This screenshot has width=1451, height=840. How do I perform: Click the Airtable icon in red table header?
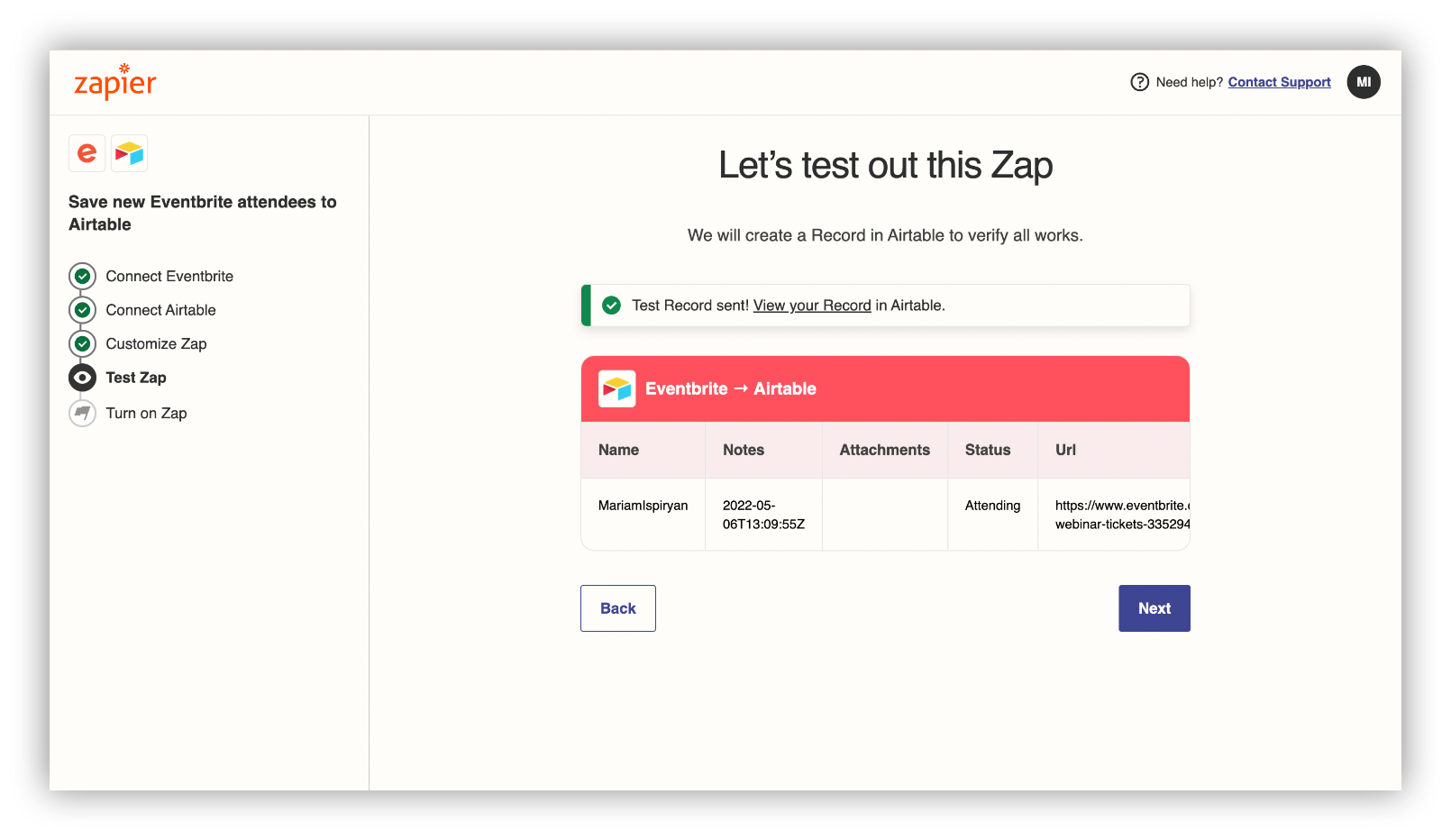[x=617, y=388]
